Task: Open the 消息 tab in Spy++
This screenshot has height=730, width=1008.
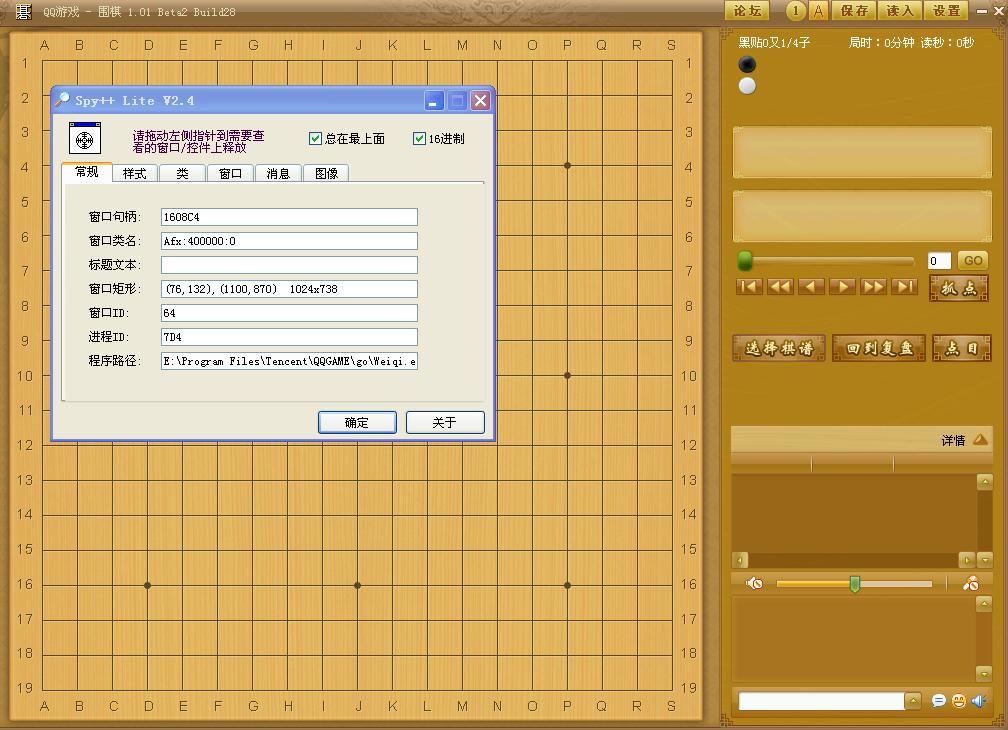Action: (x=278, y=173)
